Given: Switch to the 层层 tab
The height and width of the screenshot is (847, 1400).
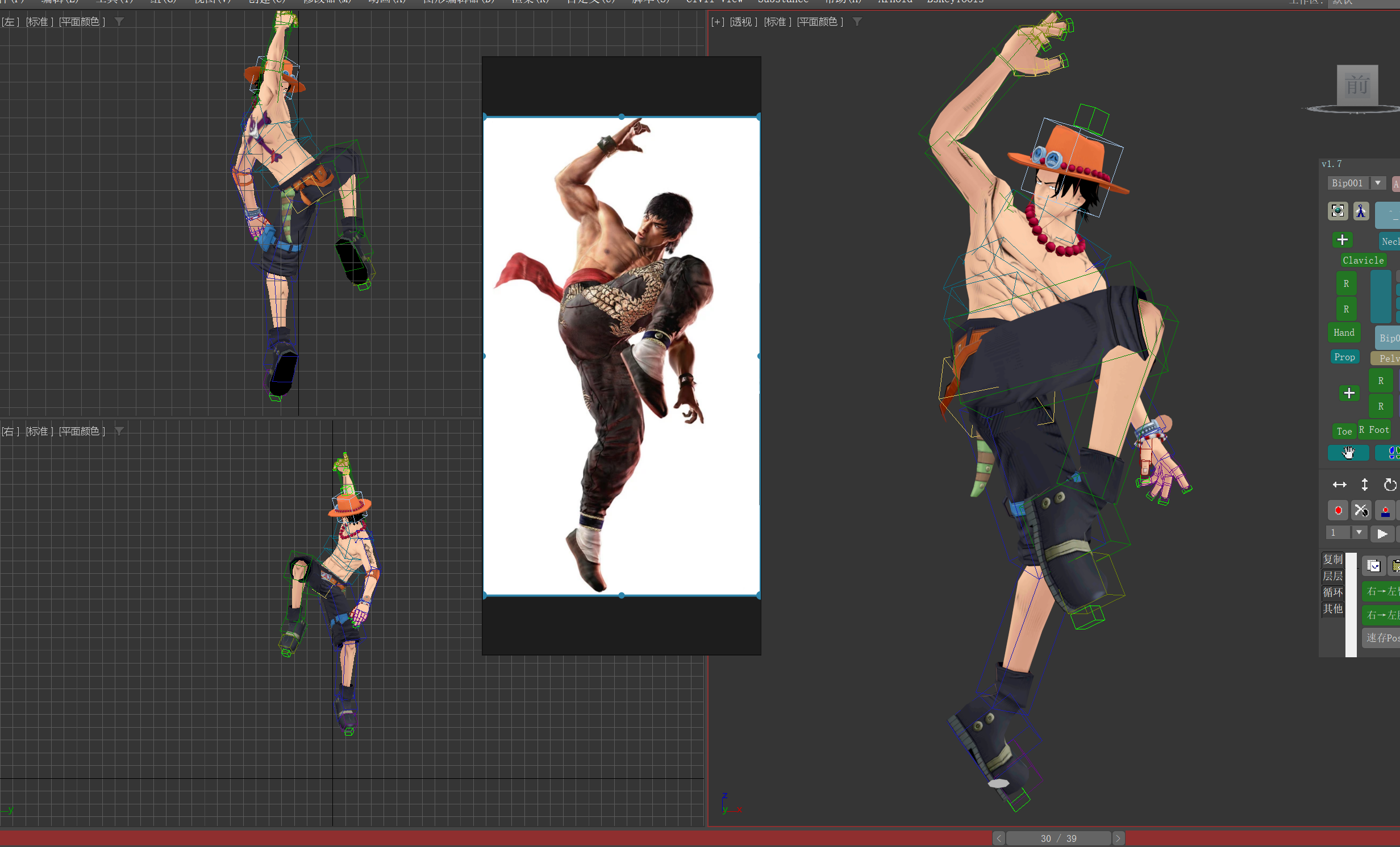Looking at the screenshot, I should tap(1332, 576).
